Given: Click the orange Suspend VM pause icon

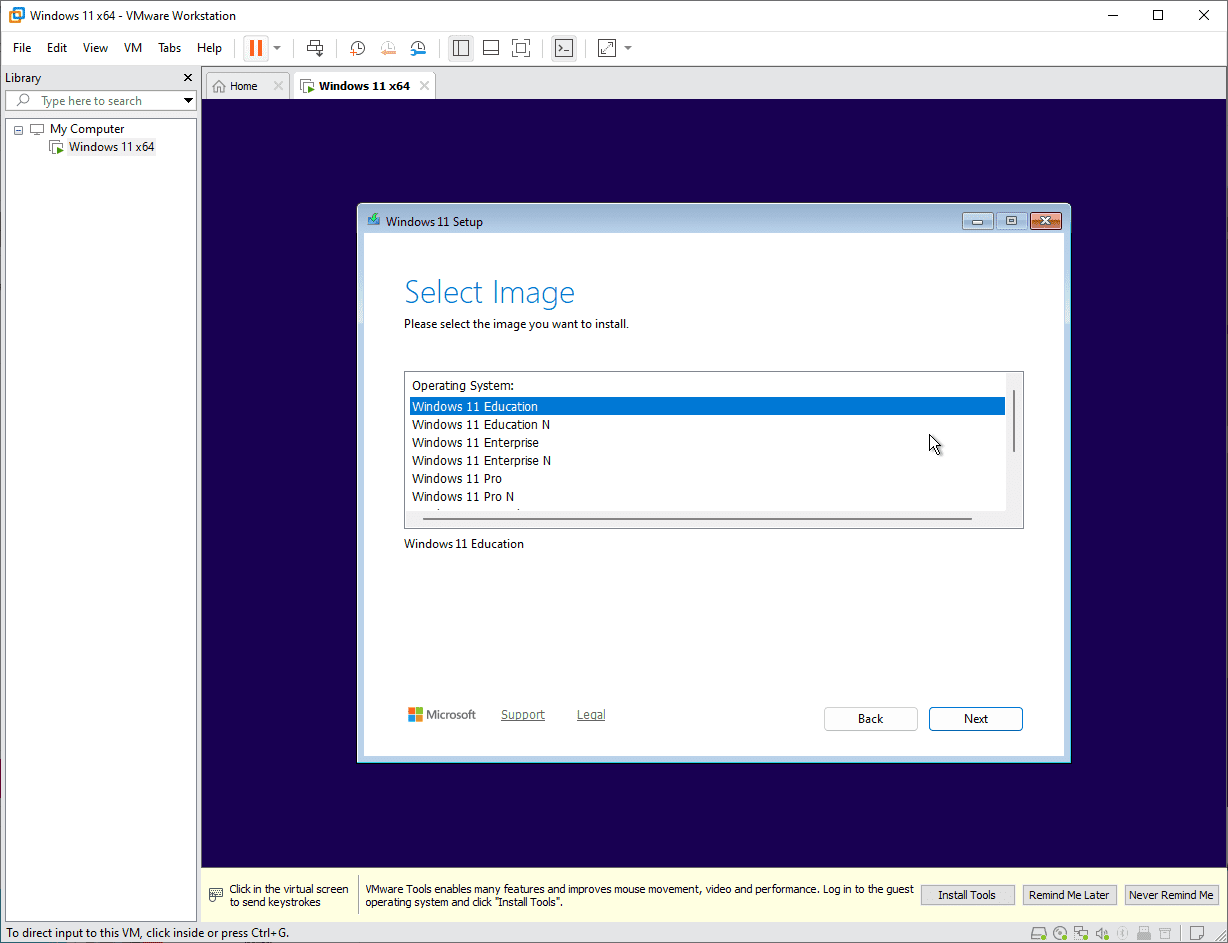Looking at the screenshot, I should [256, 48].
